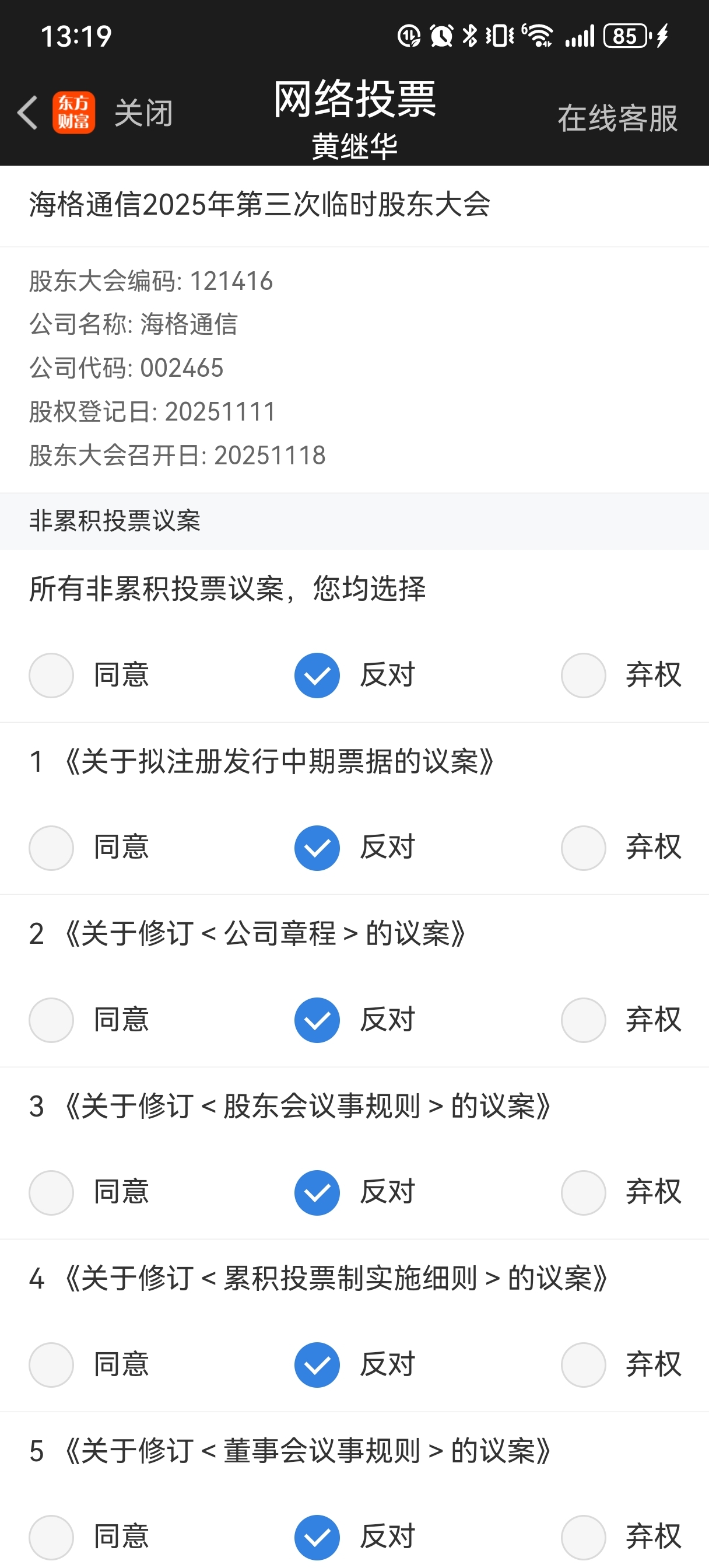Pick 弃权 for proposal 4 累积投票制实施细则
Screen dimensions: 709x1568
point(584,1364)
